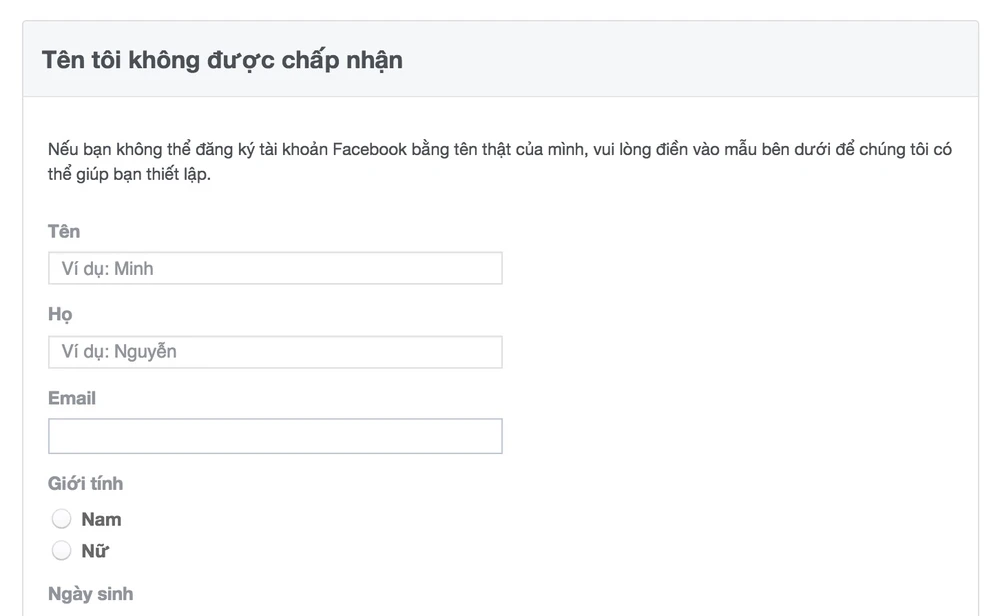Click the opening words "Nếu bạn không thể"
This screenshot has height=616, width=1000.
pyautogui.click(x=112, y=150)
